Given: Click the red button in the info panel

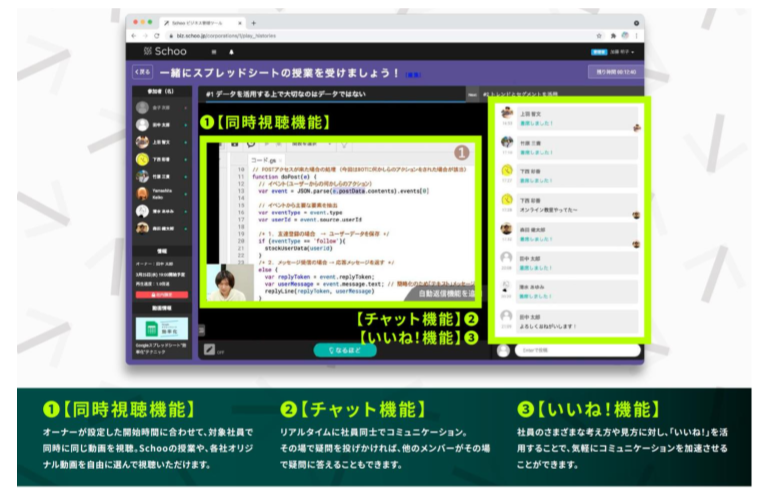Looking at the screenshot, I should tap(161, 295).
